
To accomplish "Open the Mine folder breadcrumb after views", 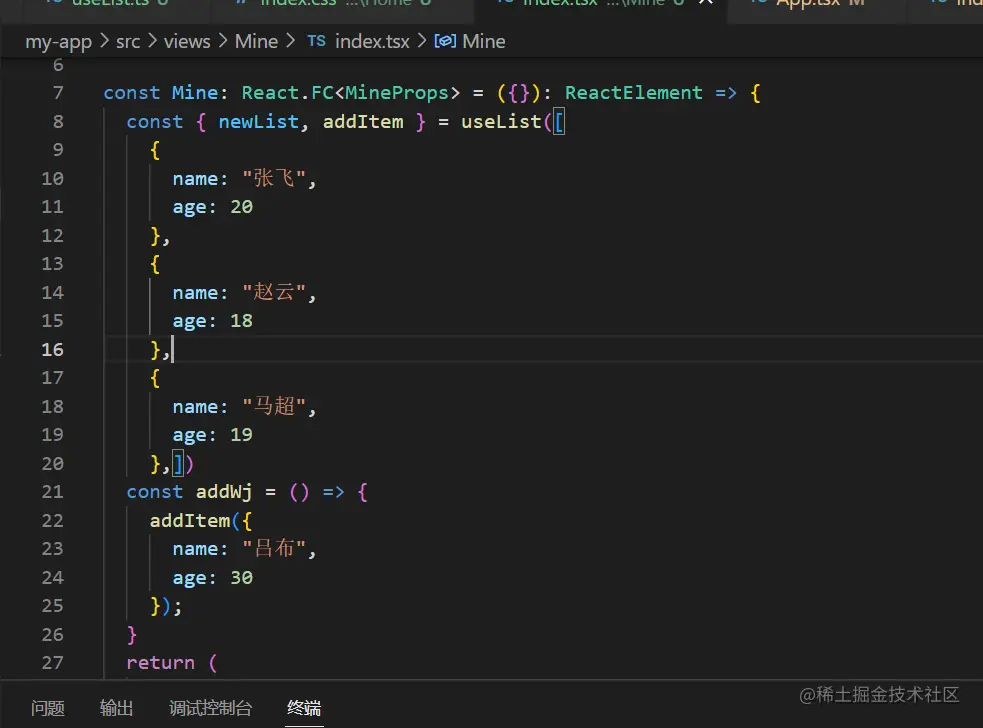I will point(256,41).
